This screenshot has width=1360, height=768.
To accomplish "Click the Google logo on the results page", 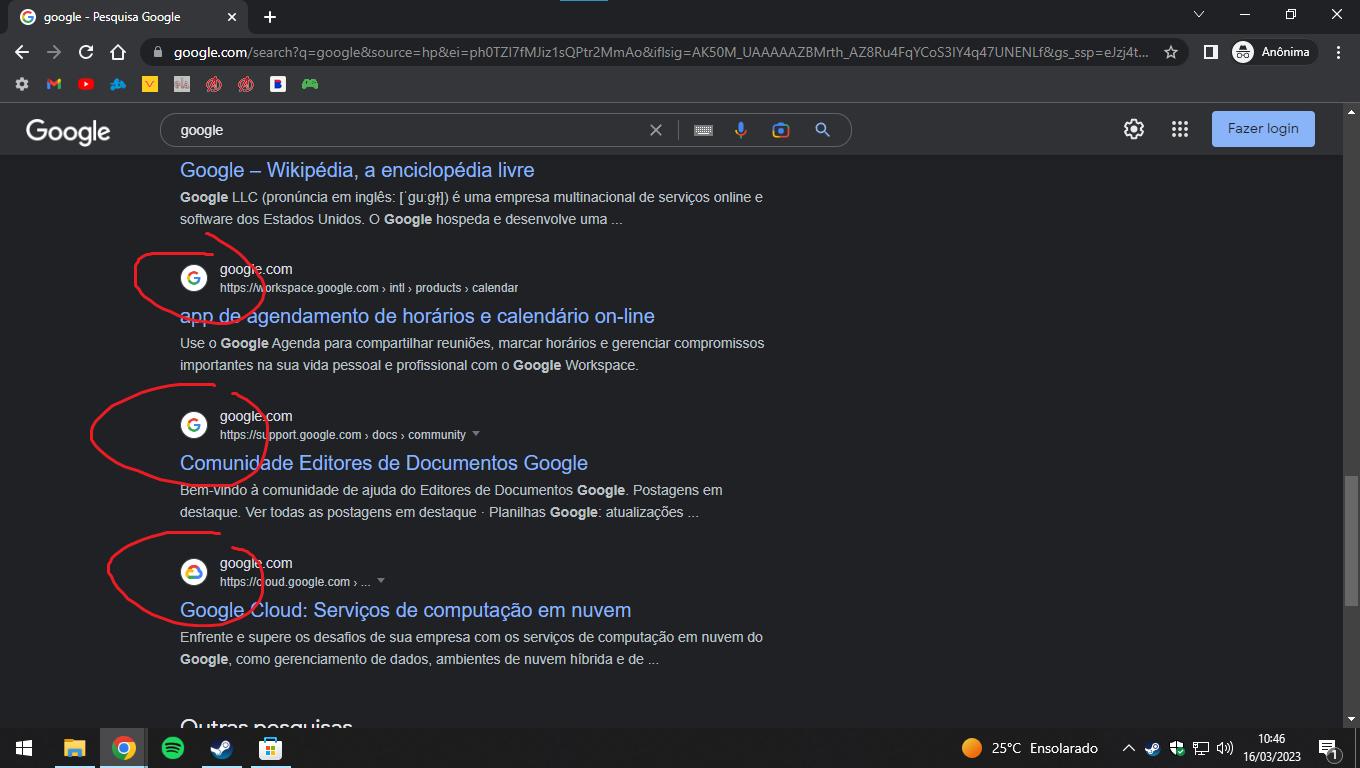I will coord(68,131).
